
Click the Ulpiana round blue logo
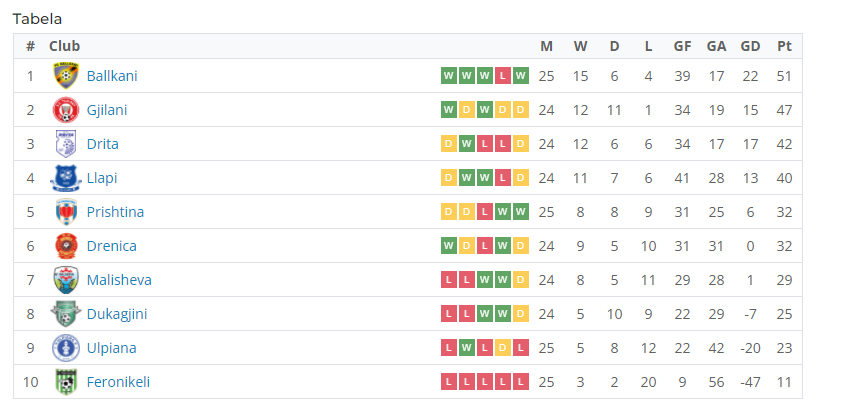[66, 348]
